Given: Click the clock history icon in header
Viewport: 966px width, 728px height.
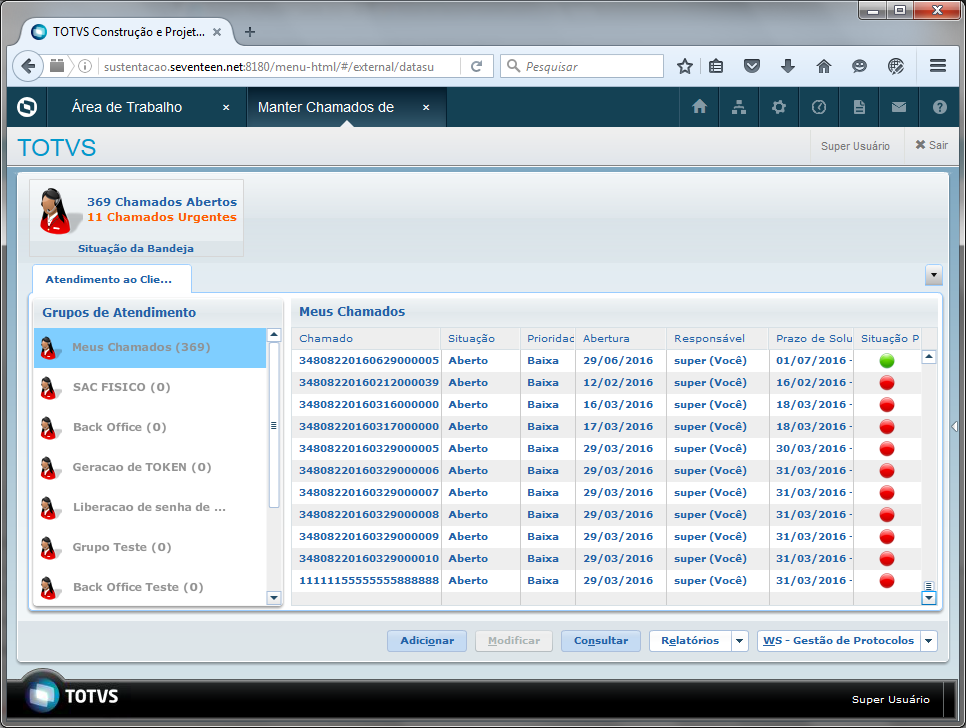Looking at the screenshot, I should [x=819, y=107].
